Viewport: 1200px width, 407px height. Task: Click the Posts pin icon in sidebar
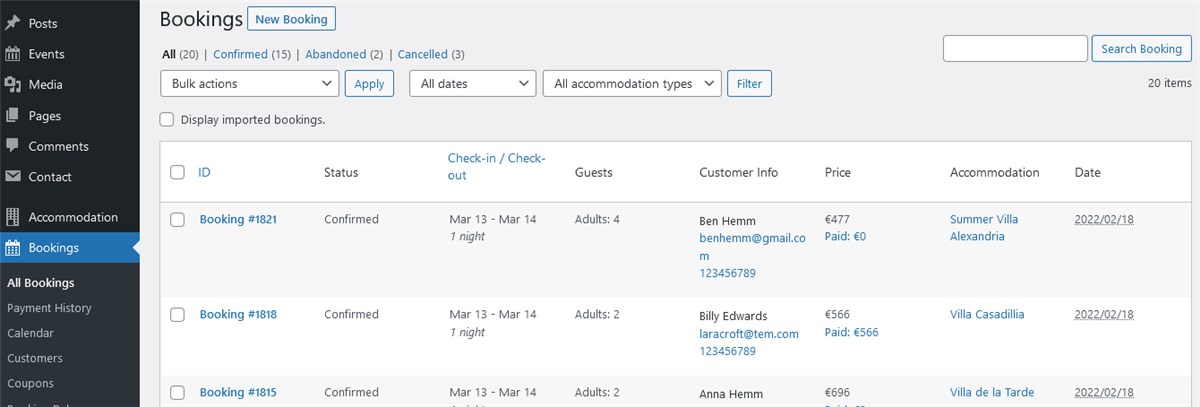click(13, 23)
